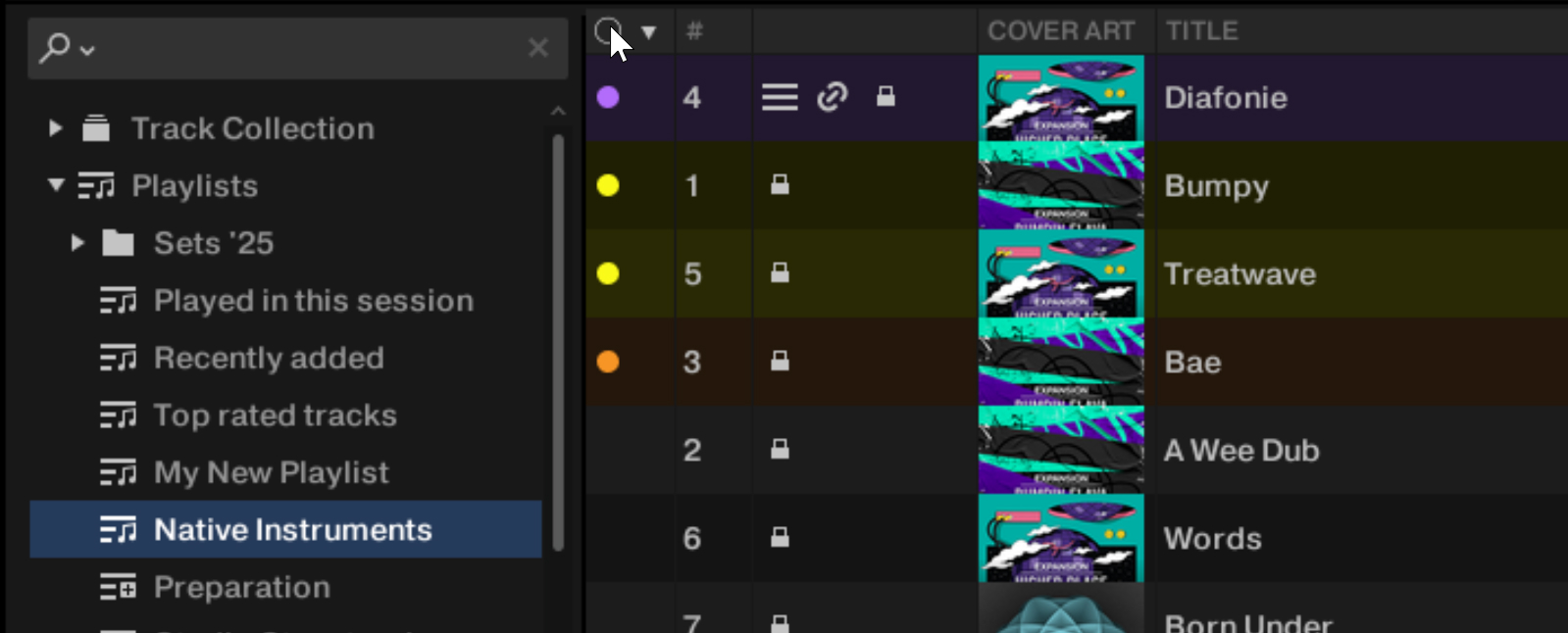Open the color filter dropdown arrow in header
The width and height of the screenshot is (1568, 633).
(x=648, y=32)
